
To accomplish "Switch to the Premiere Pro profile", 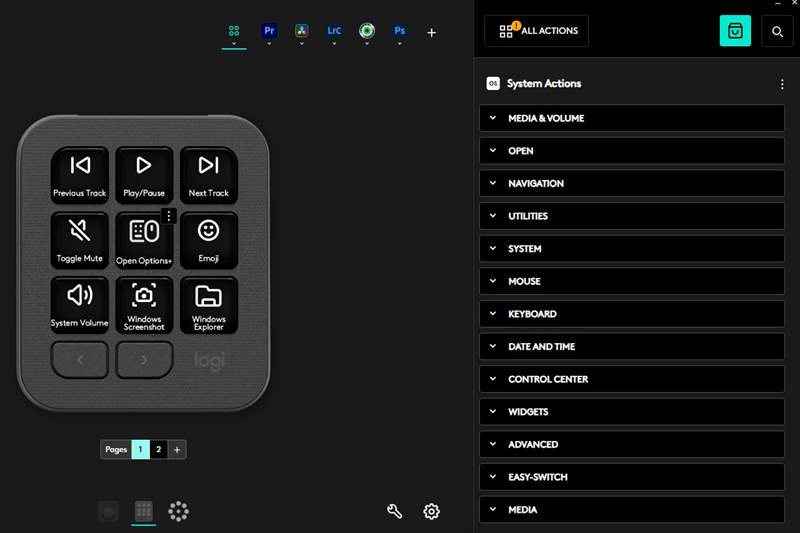I will point(269,31).
